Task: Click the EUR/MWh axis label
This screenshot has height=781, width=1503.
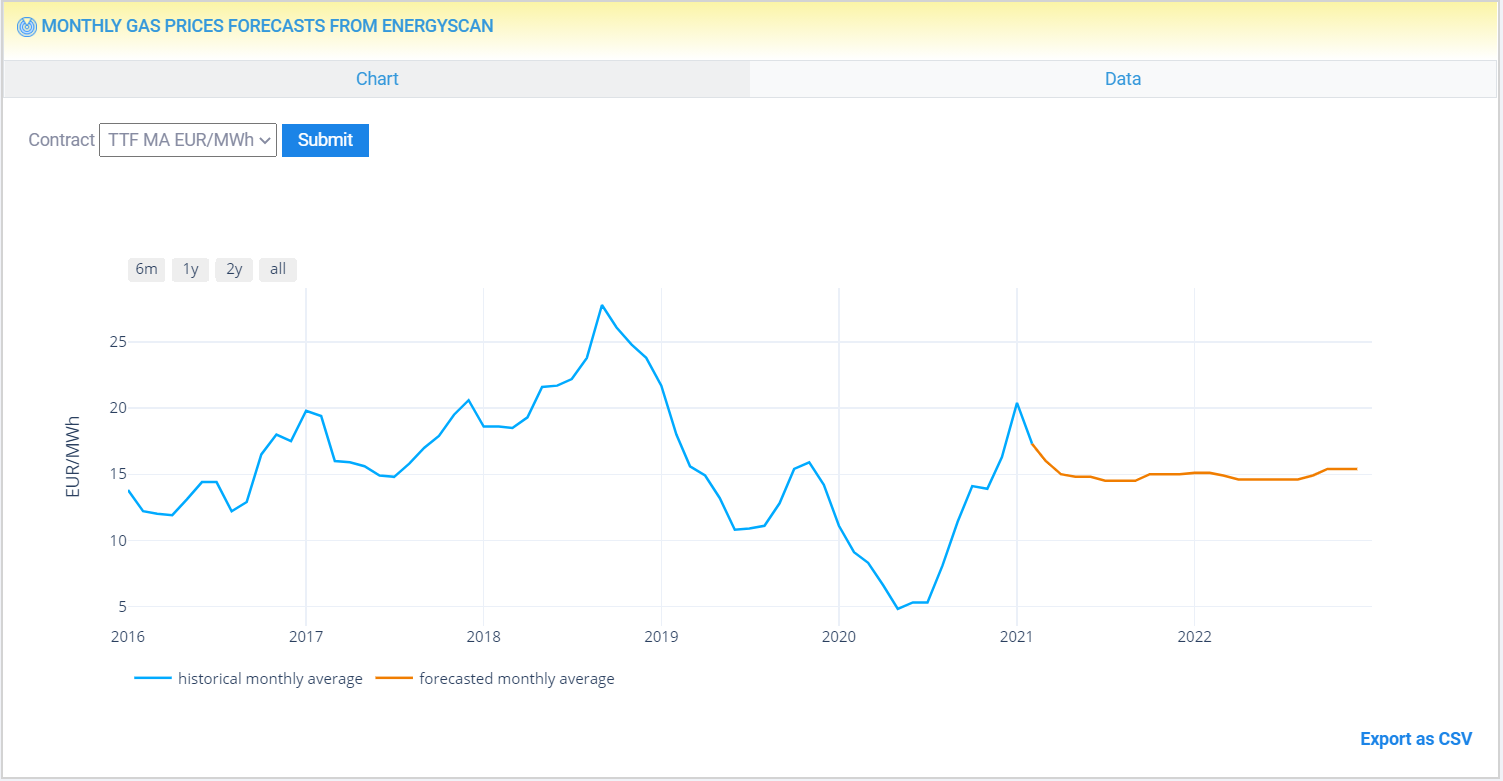Action: click(71, 455)
